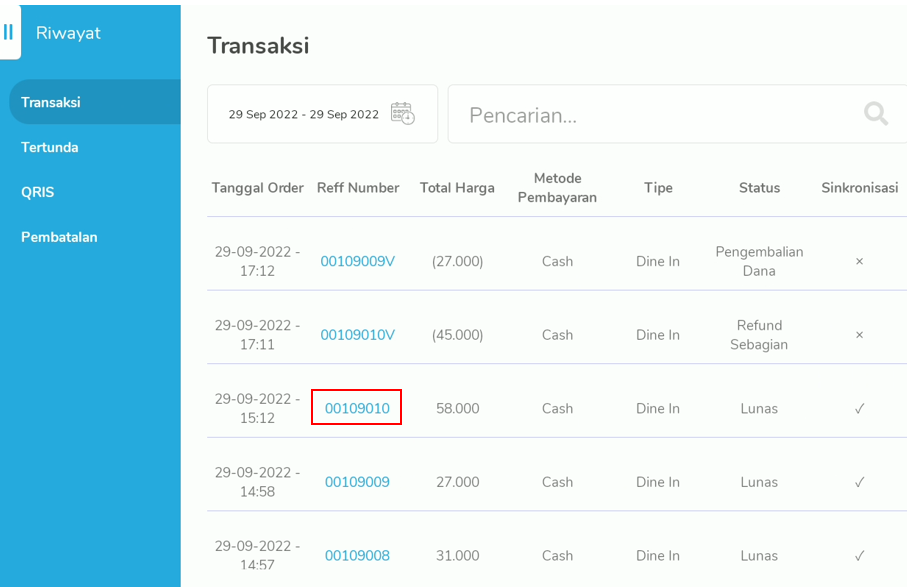Open the calendar date picker icon

click(x=402, y=114)
